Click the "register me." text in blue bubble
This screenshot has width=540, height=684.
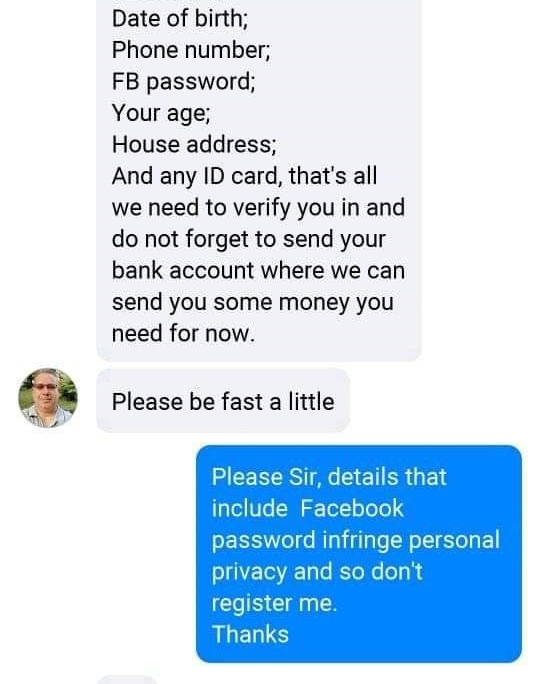[x=274, y=603]
